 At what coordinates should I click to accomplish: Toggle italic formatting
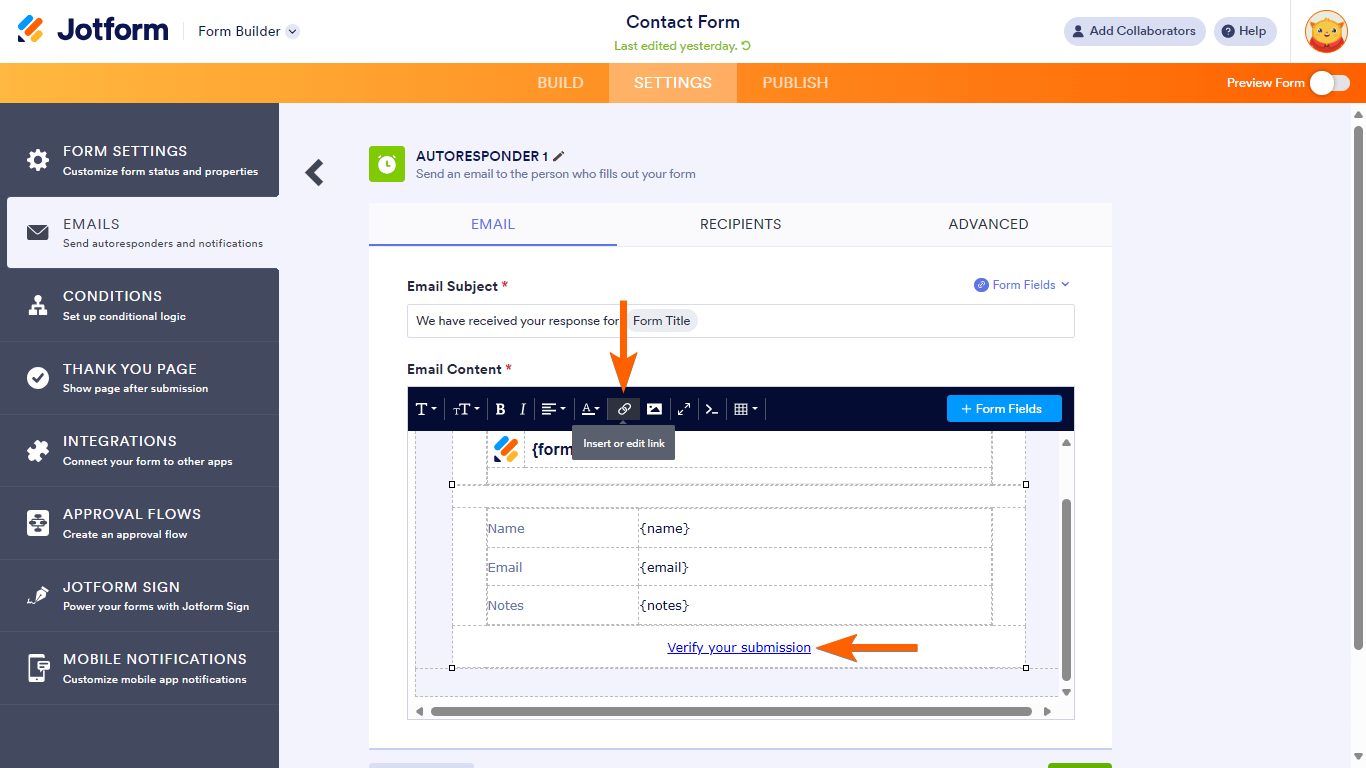click(x=522, y=409)
